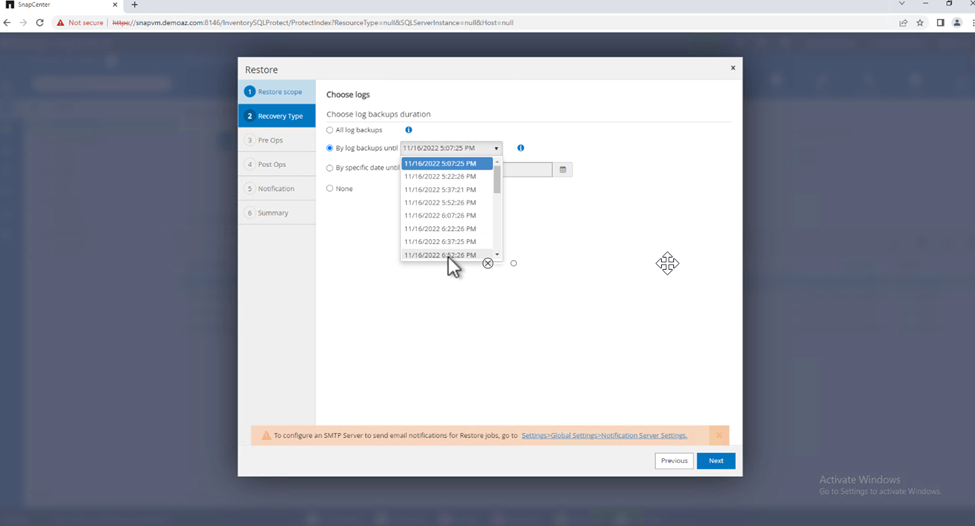975x526 pixels.
Task: Open a new browser tab
Action: [x=134, y=4]
